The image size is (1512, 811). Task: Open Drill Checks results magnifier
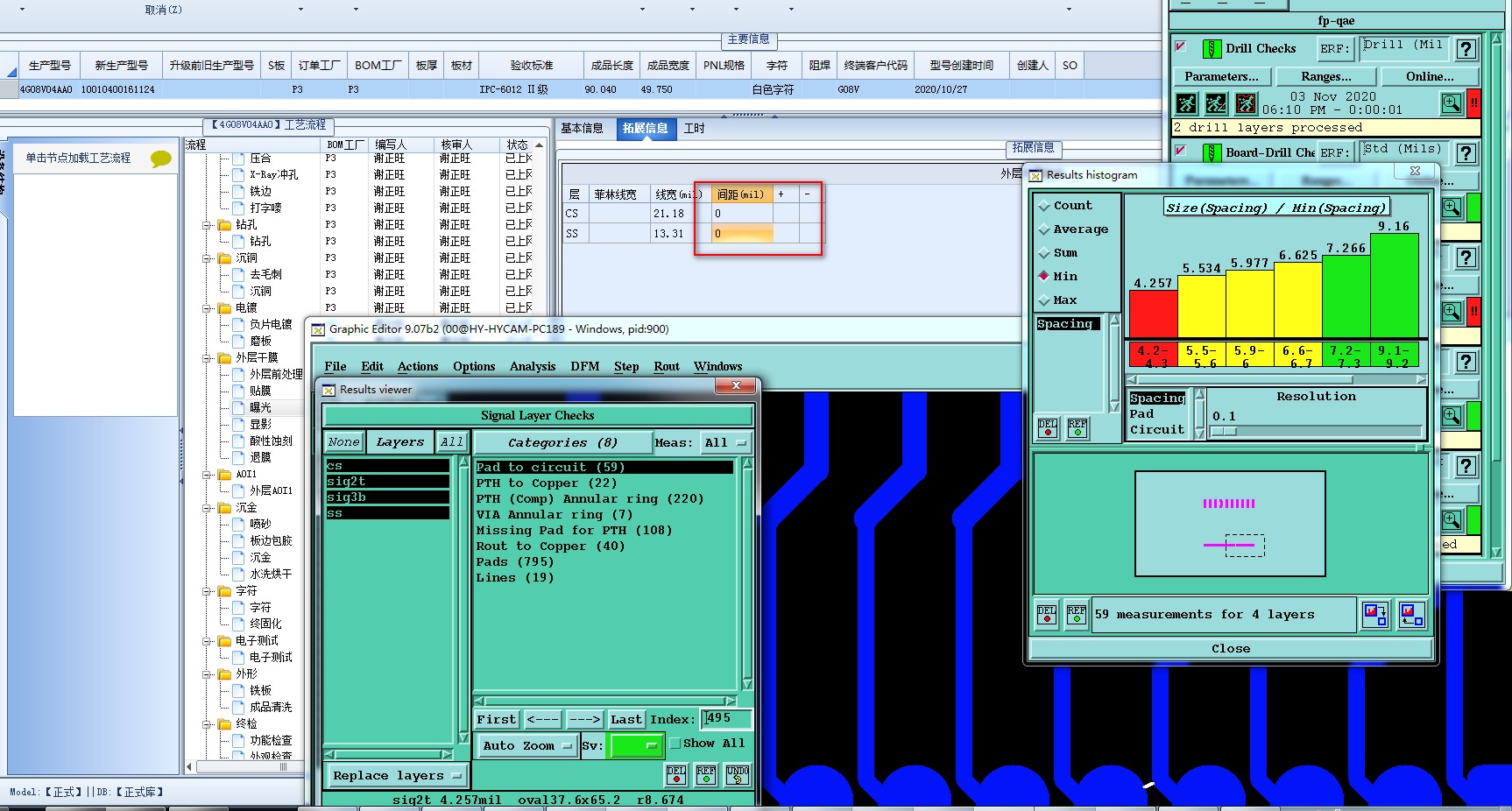(1452, 103)
